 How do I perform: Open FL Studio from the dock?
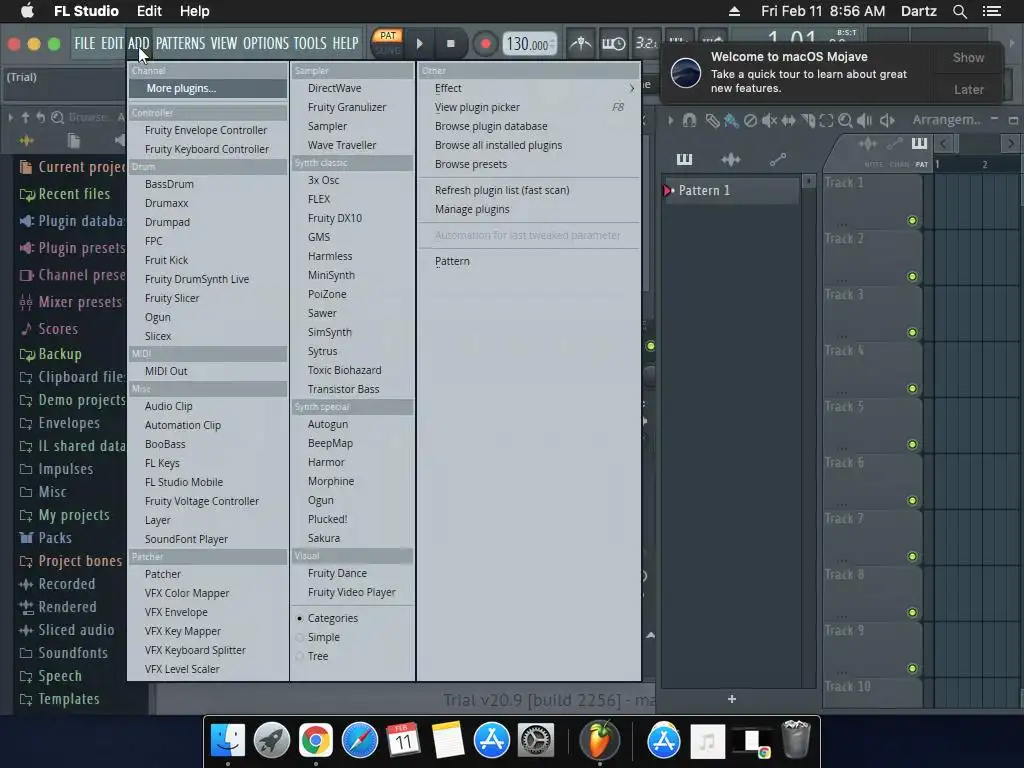click(x=600, y=740)
